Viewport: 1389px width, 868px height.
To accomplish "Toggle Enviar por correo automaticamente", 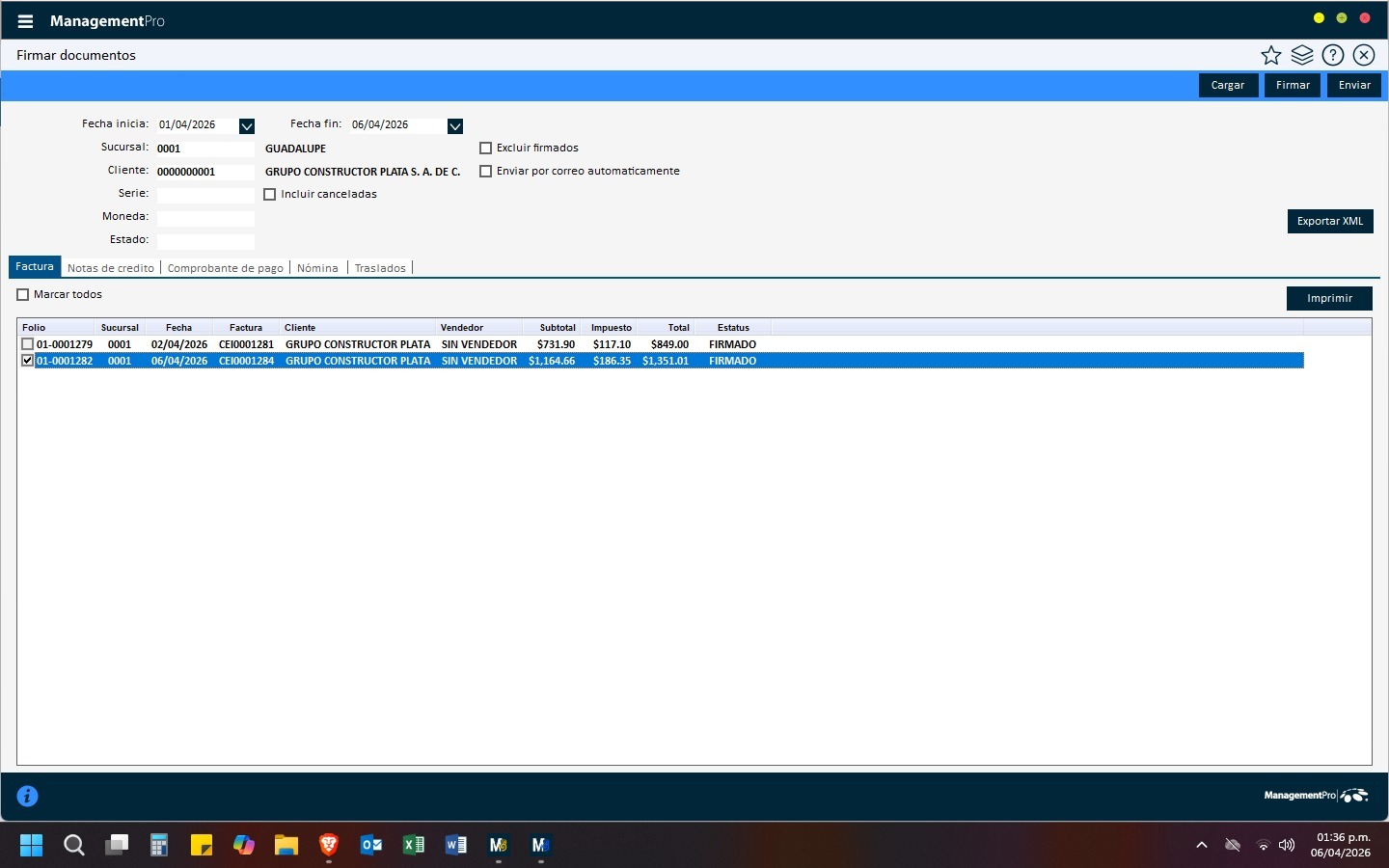I will 486,172.
